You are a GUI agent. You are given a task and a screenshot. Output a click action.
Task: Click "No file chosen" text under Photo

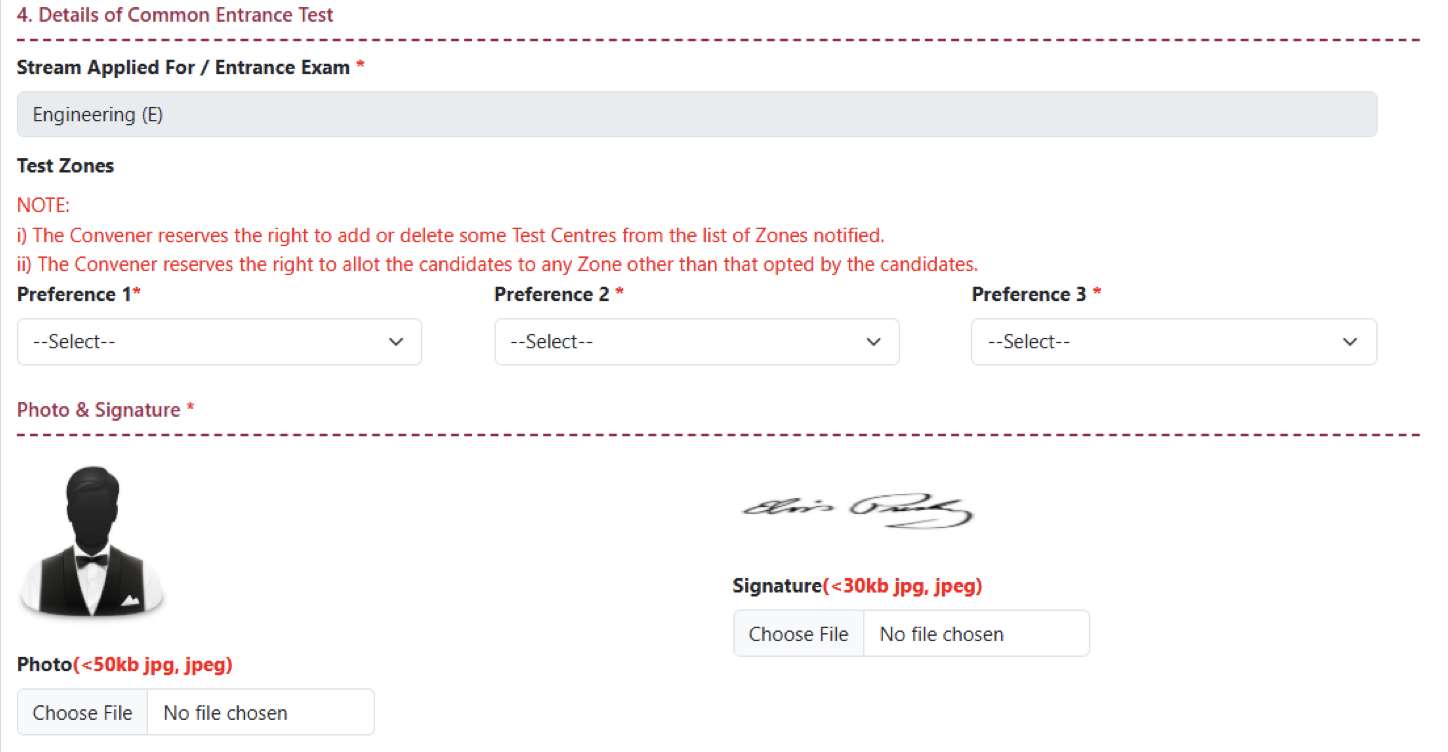[x=225, y=713]
